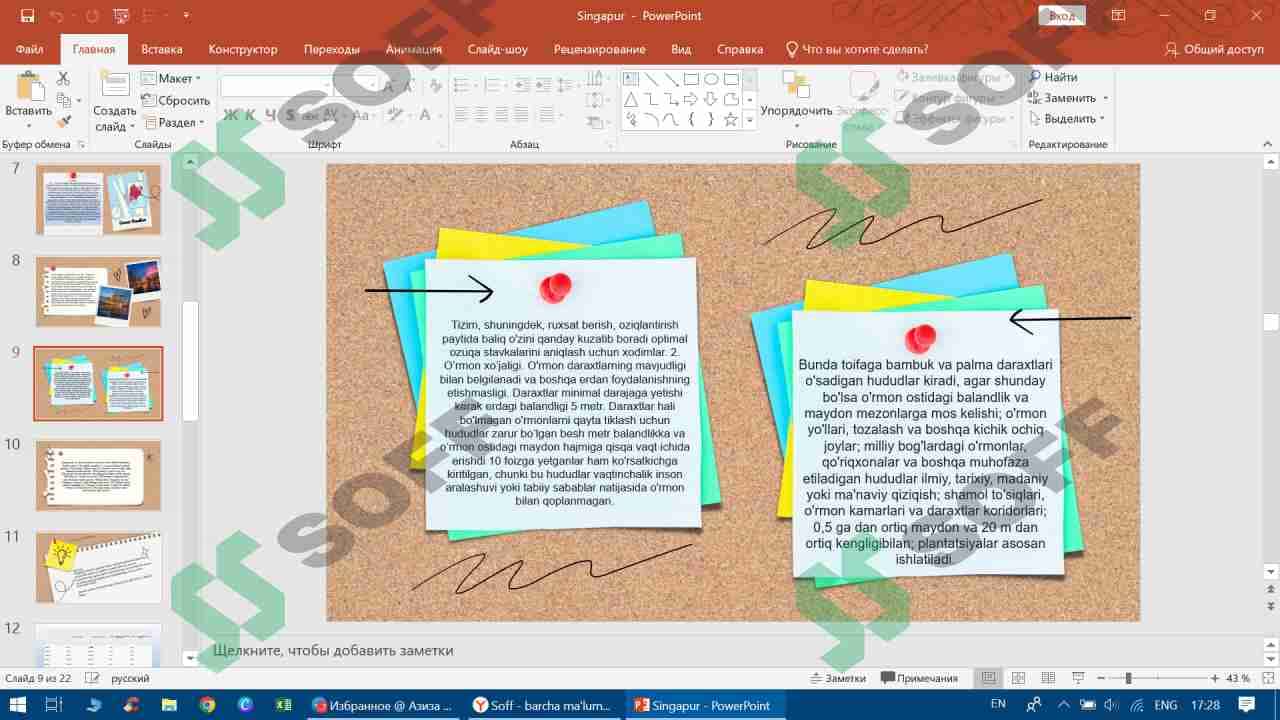The width and height of the screenshot is (1280, 720).
Task: Toggle Underline (Ч) formatting
Action: click(271, 115)
